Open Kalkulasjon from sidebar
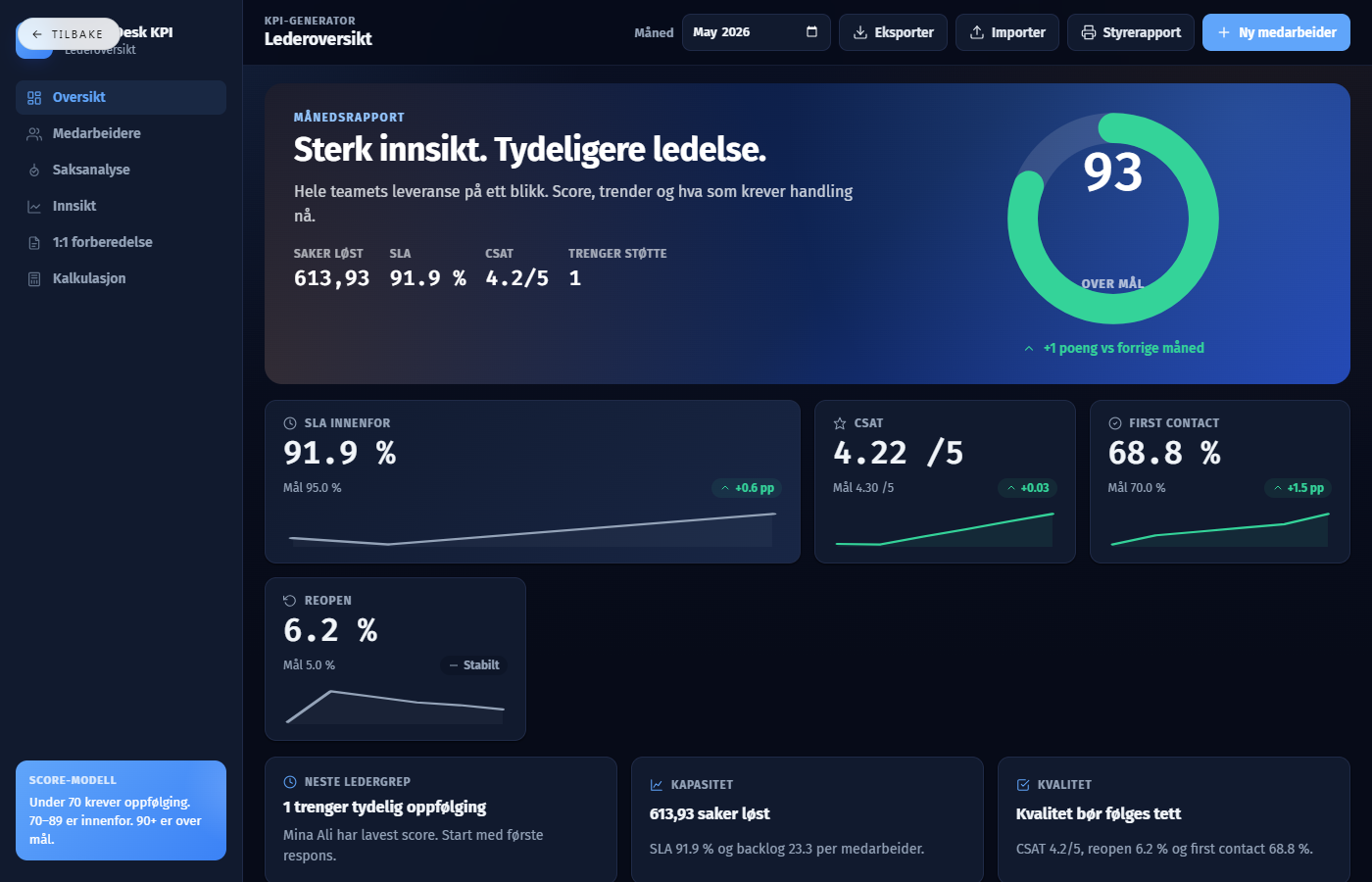 [x=121, y=278]
